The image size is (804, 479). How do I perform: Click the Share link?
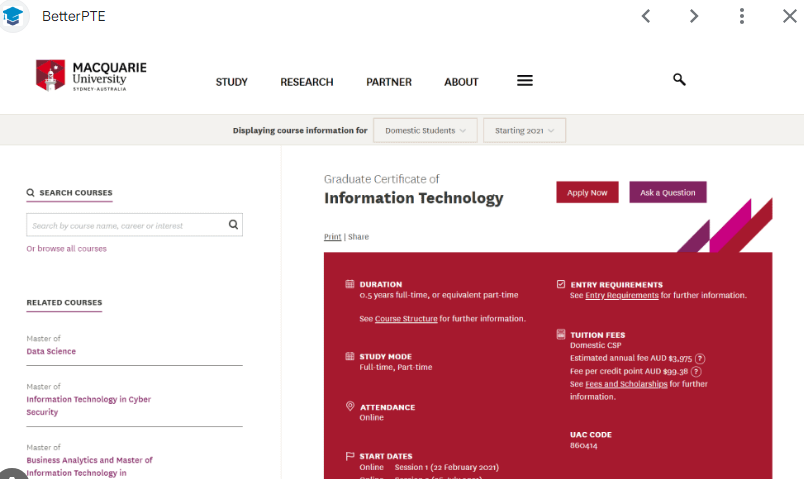point(358,237)
